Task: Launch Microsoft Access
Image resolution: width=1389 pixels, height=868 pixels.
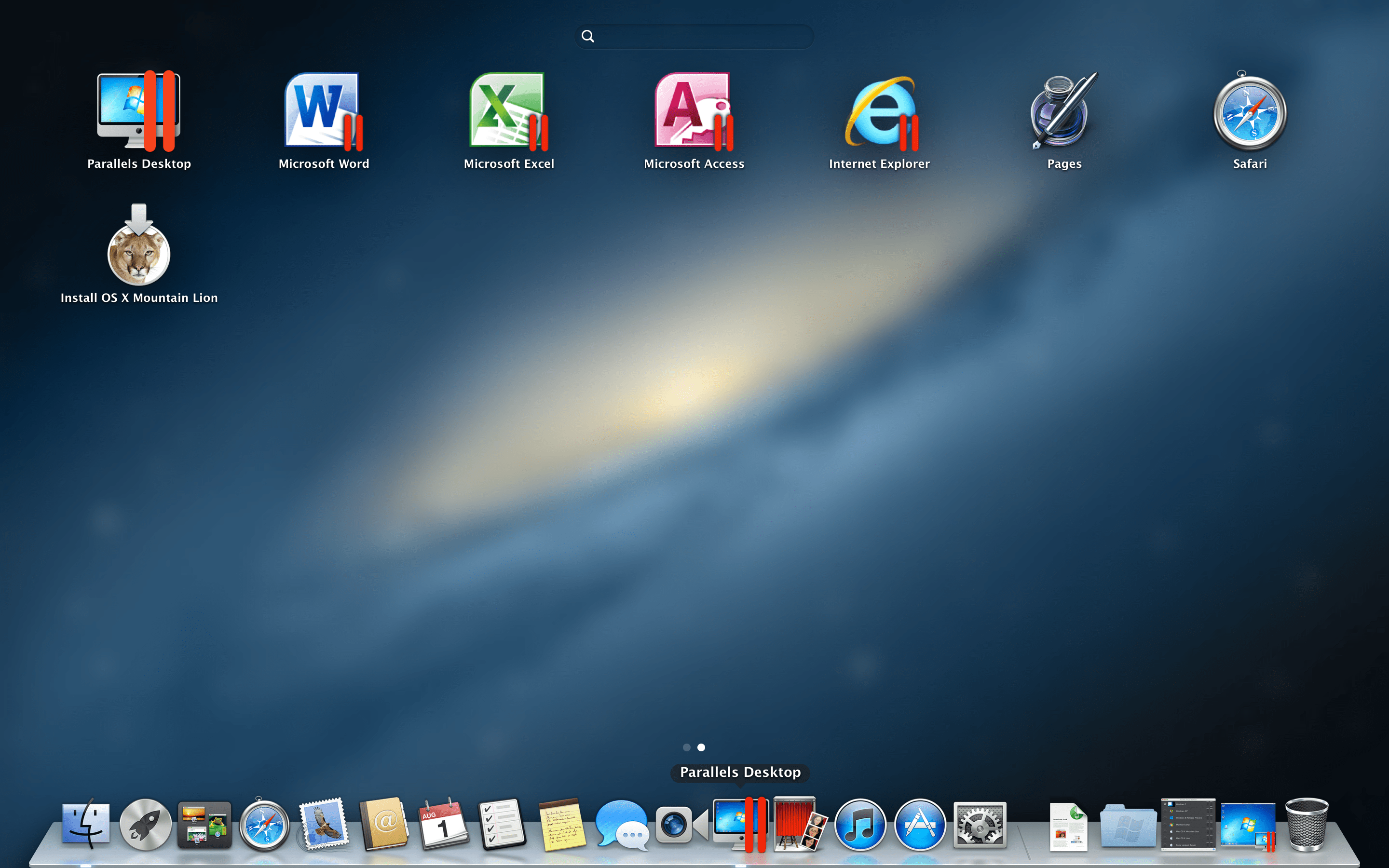Action: point(694,112)
